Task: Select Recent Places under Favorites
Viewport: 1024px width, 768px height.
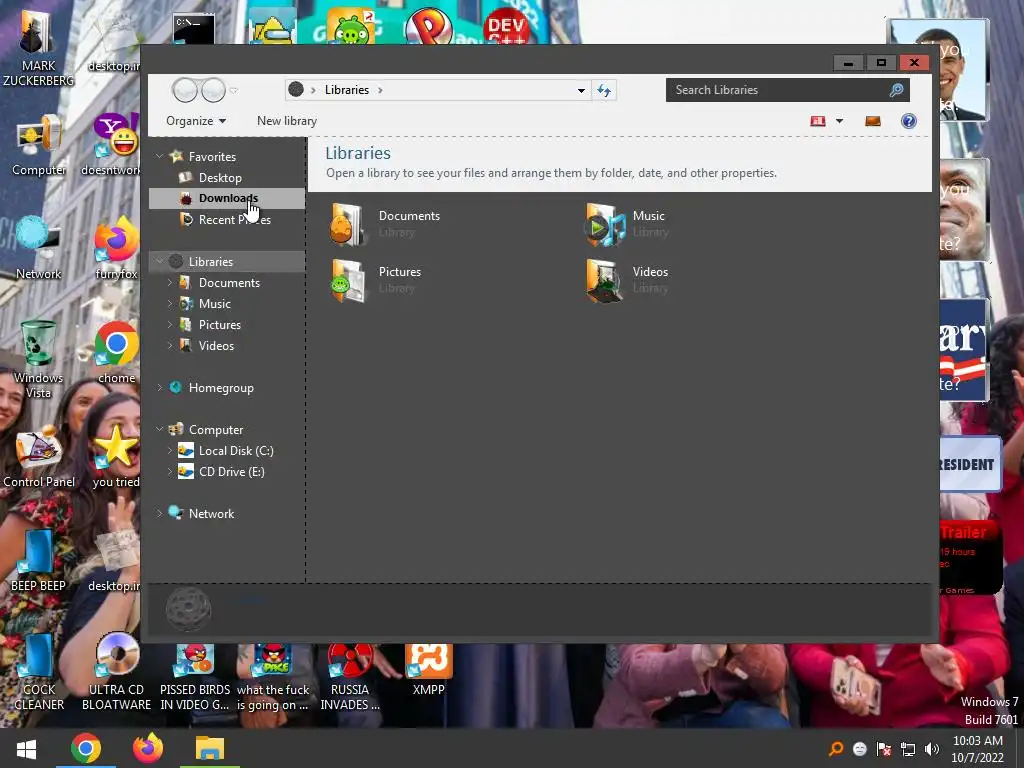Action: tap(234, 219)
